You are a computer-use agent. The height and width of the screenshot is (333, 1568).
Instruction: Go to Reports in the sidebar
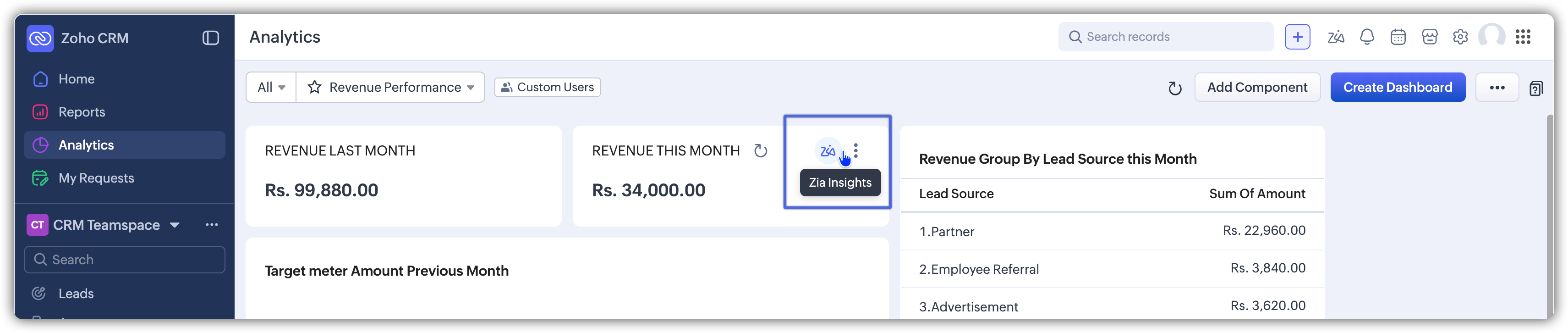[x=82, y=112]
